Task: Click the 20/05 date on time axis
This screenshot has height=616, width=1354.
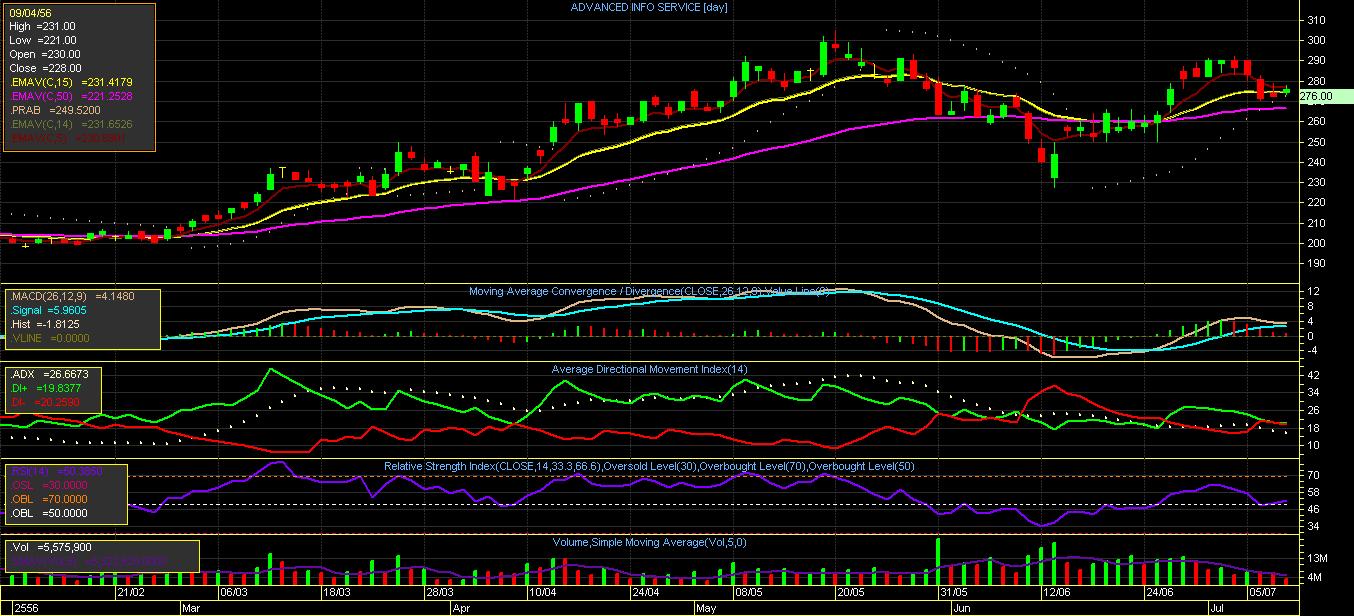Action: pyautogui.click(x=853, y=592)
